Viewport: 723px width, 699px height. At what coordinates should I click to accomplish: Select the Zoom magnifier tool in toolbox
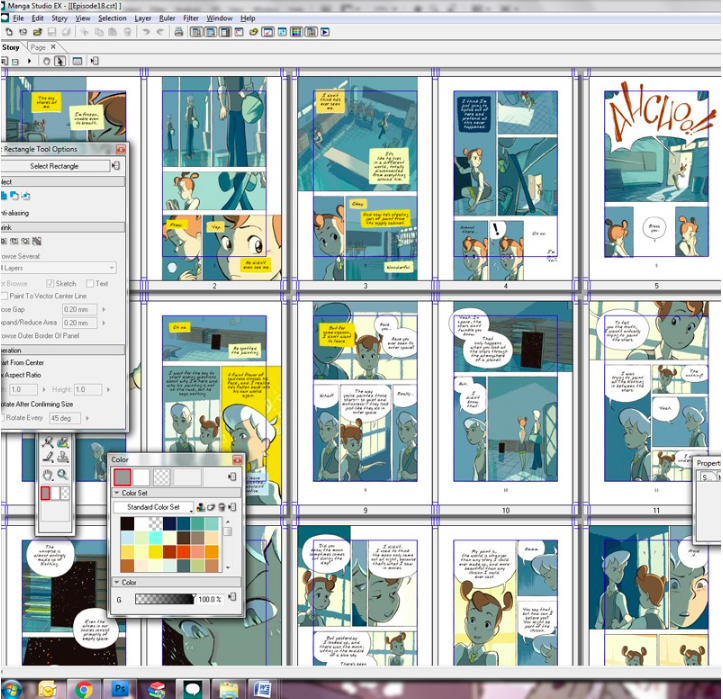pos(63,474)
